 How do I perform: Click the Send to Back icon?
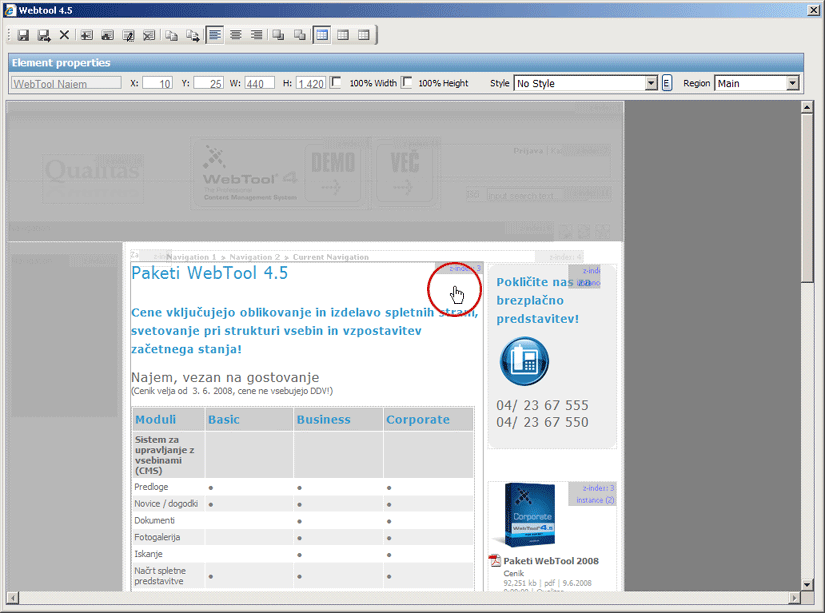[299, 35]
